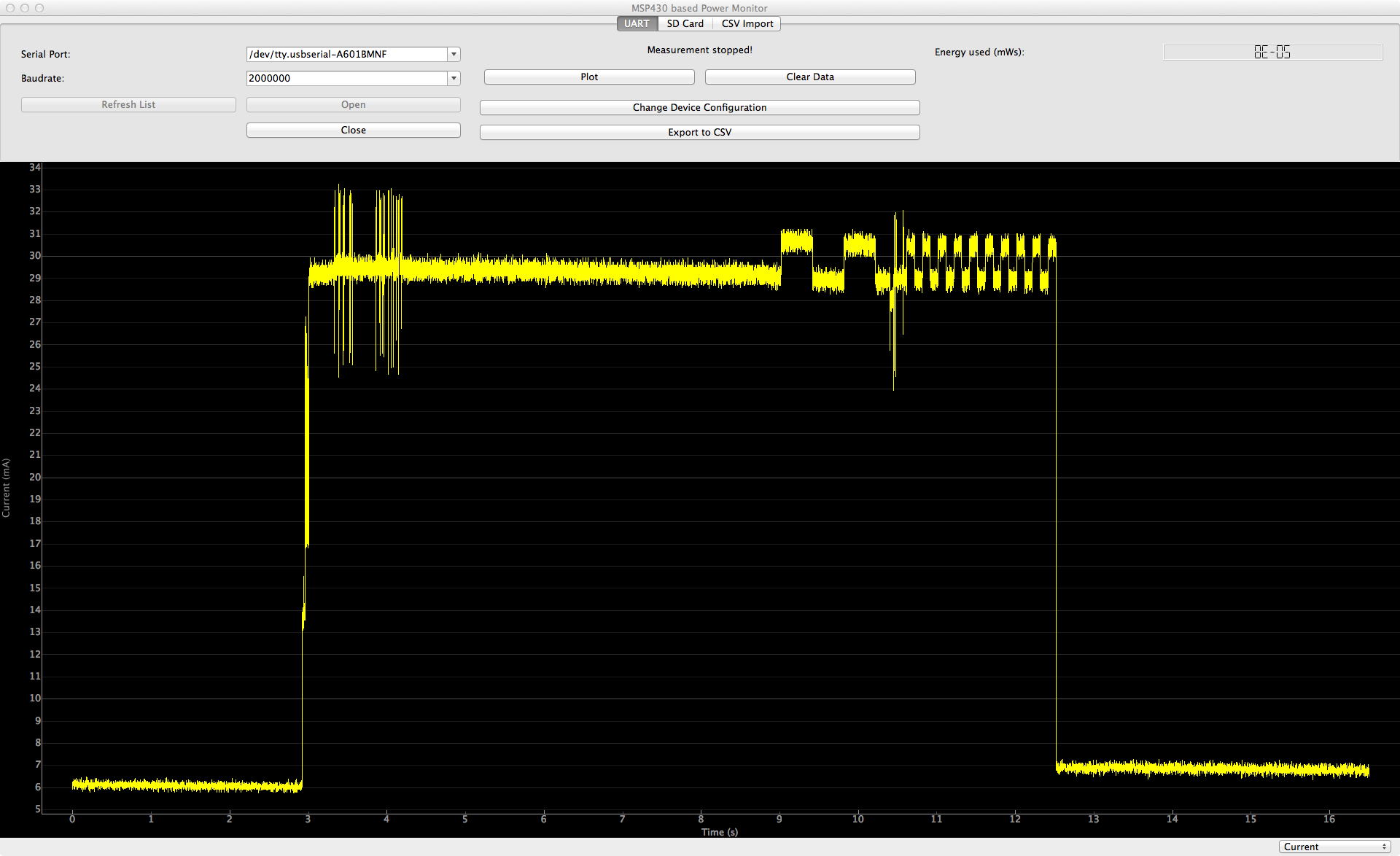Expand the Serial Port dropdown arrow
Image resolution: width=1400 pixels, height=856 pixels.
[x=454, y=54]
